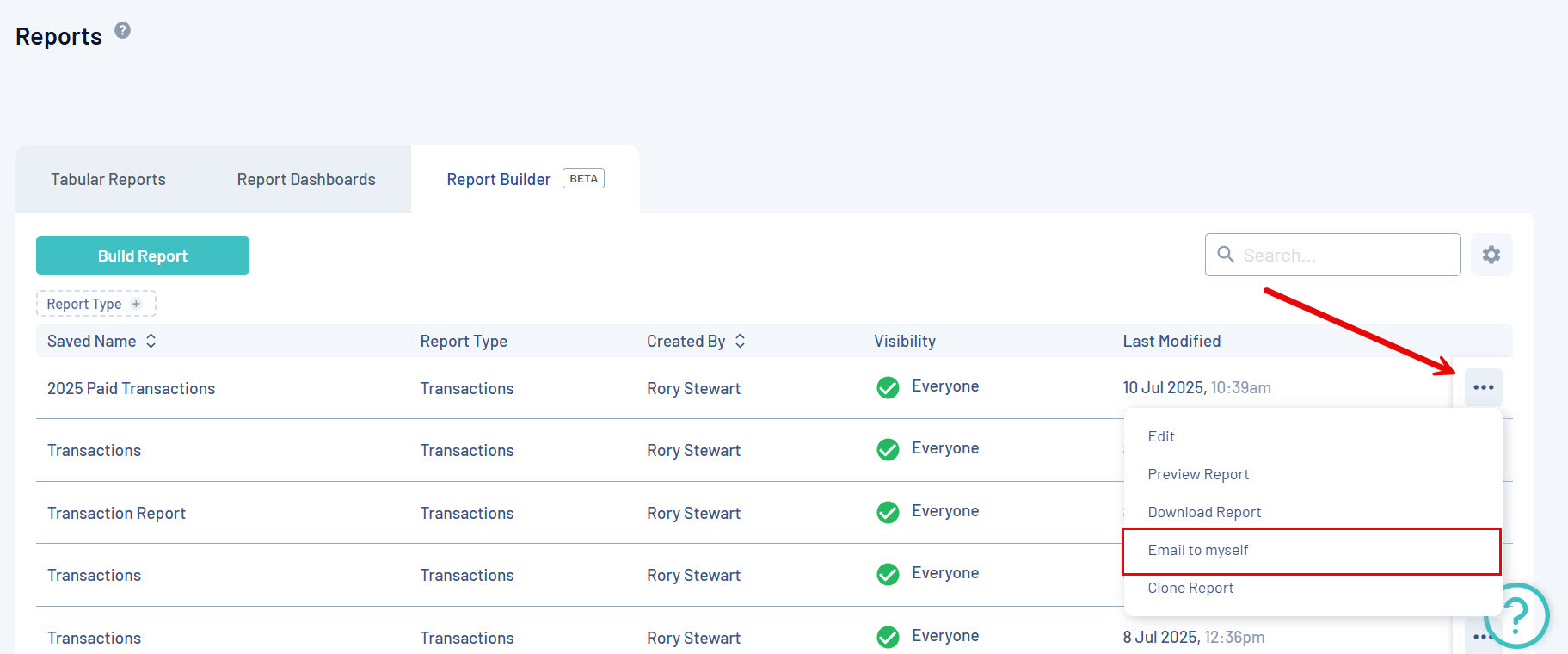
Task: Select Email to myself menu option
Action: click(1198, 551)
